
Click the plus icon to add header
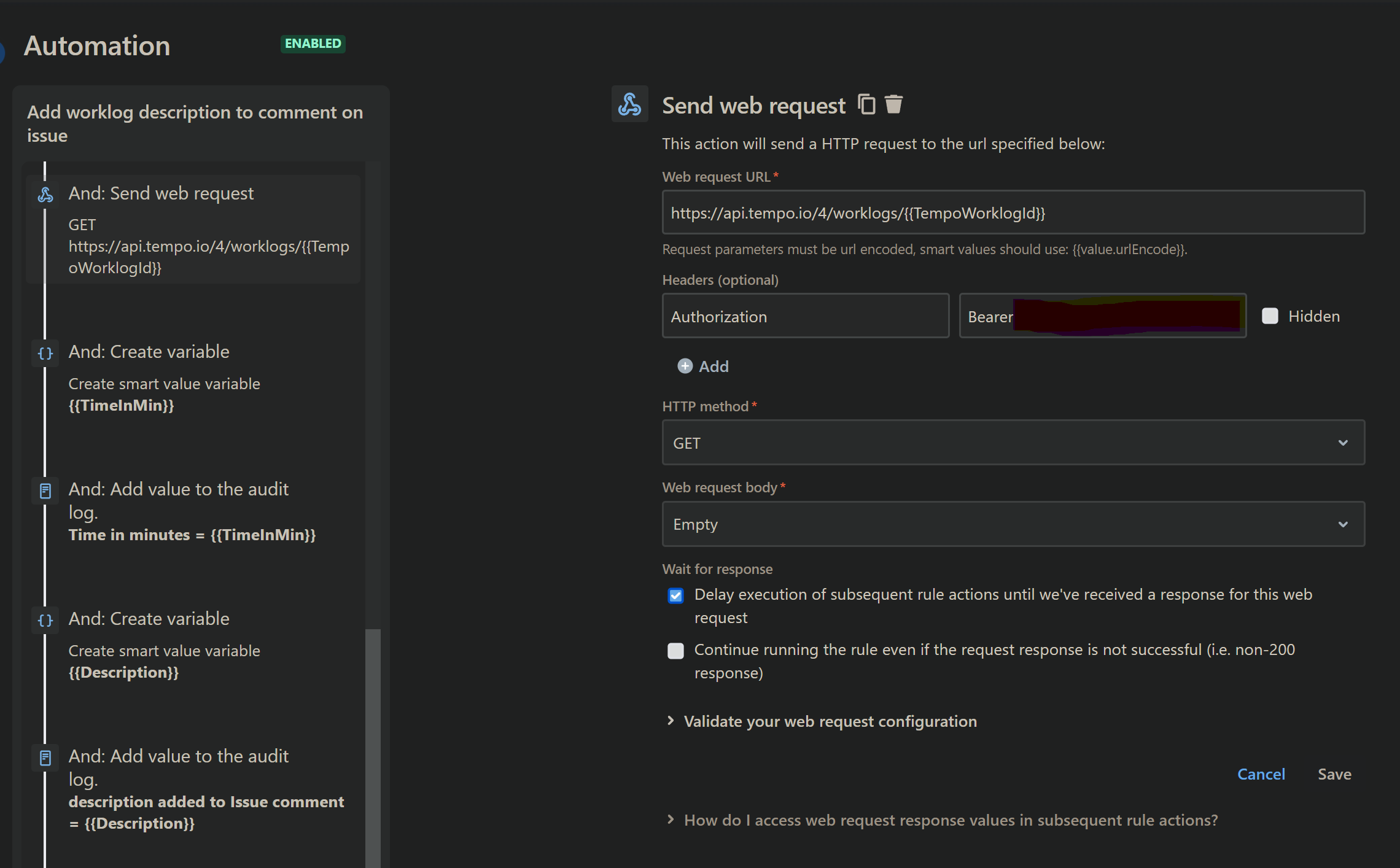click(685, 366)
